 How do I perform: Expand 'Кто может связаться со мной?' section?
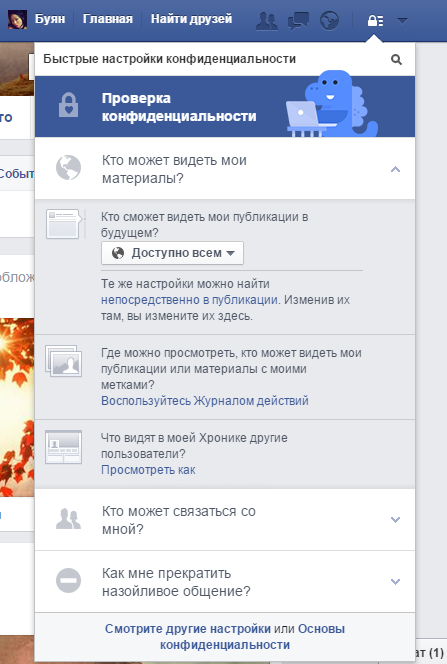tap(225, 520)
